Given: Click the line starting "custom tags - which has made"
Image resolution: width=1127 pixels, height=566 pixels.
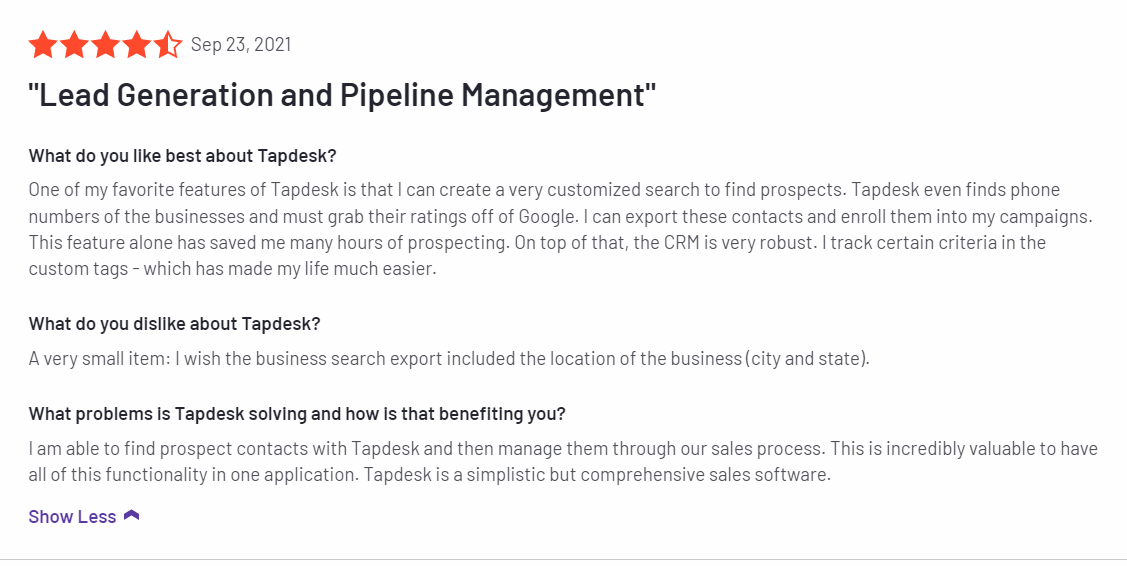Looking at the screenshot, I should coord(232,269).
